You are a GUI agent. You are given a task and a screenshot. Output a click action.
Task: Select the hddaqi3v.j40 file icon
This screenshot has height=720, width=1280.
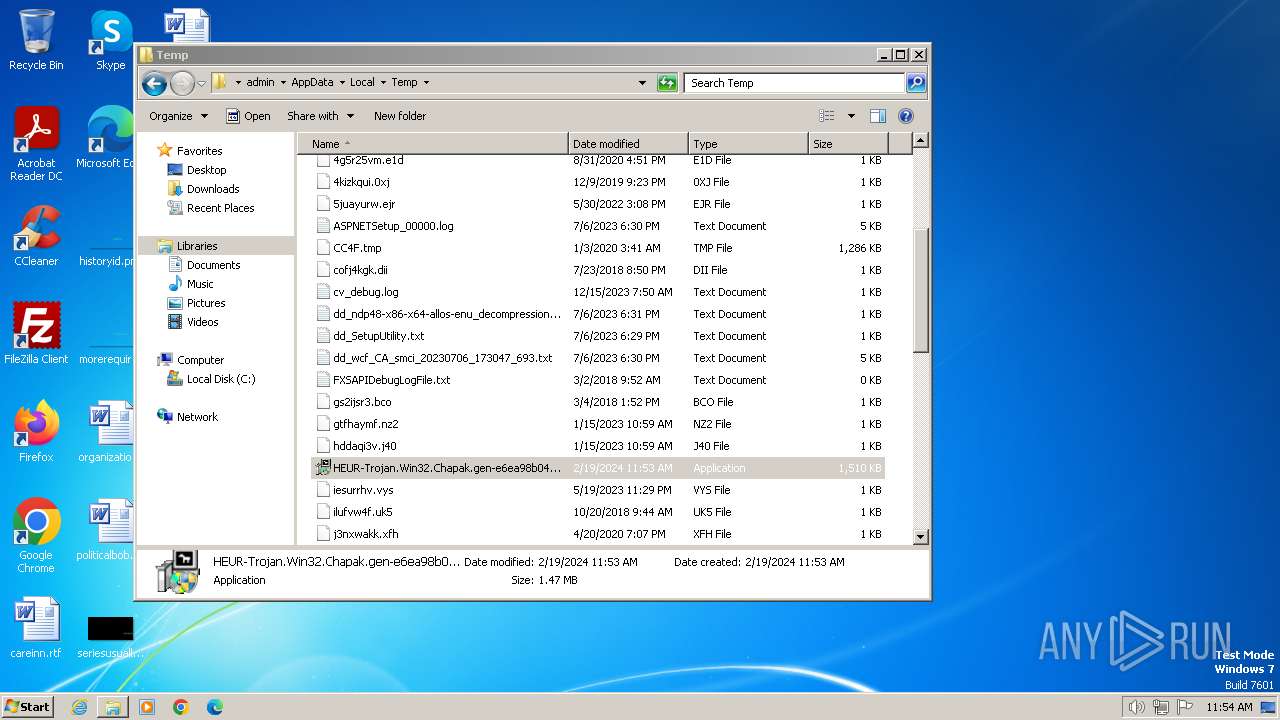coord(323,446)
